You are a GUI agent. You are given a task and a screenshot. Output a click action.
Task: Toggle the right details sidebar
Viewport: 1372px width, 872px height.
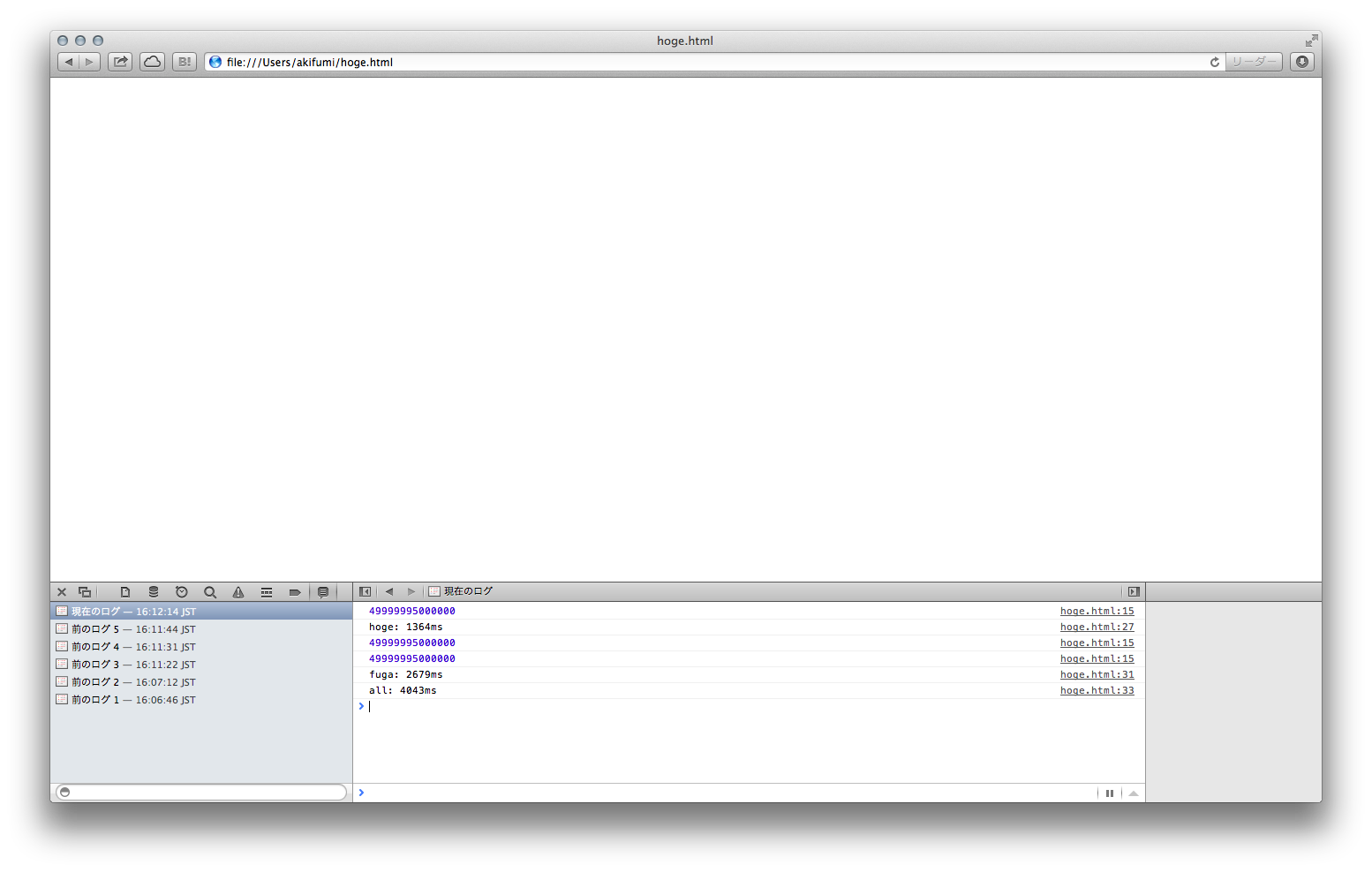pyautogui.click(x=1134, y=591)
